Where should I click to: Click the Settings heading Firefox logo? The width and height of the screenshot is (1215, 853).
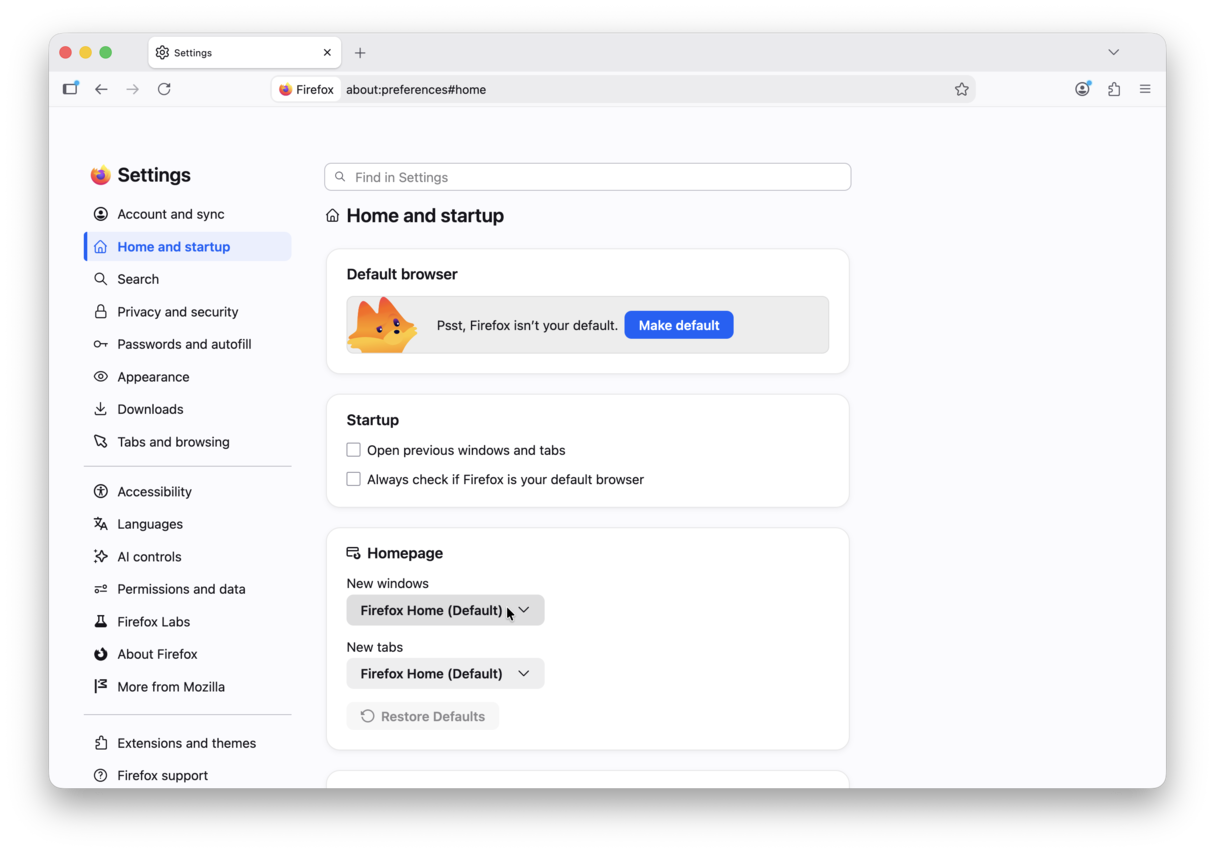tap(100, 176)
